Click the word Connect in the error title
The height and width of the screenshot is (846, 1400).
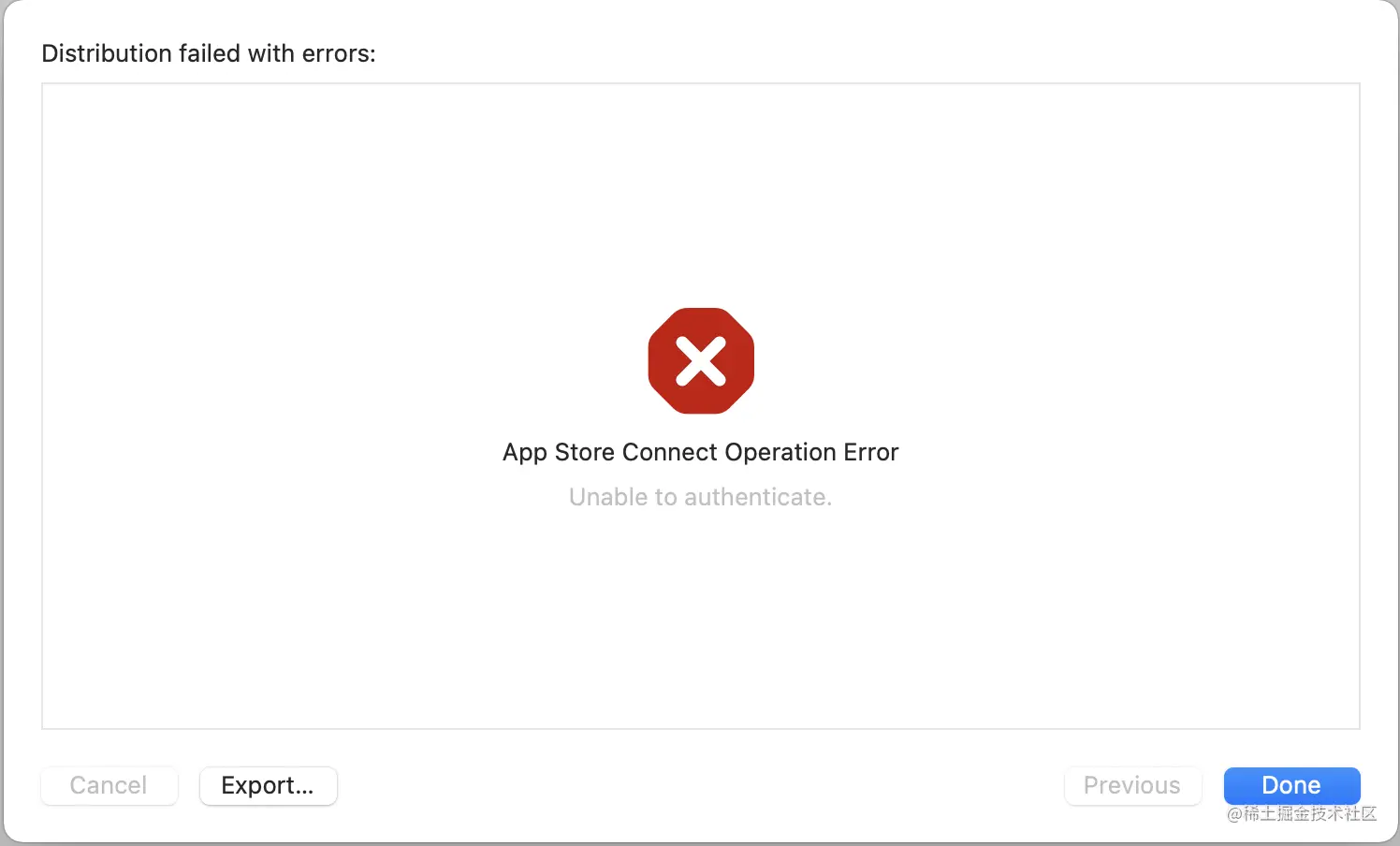(669, 452)
